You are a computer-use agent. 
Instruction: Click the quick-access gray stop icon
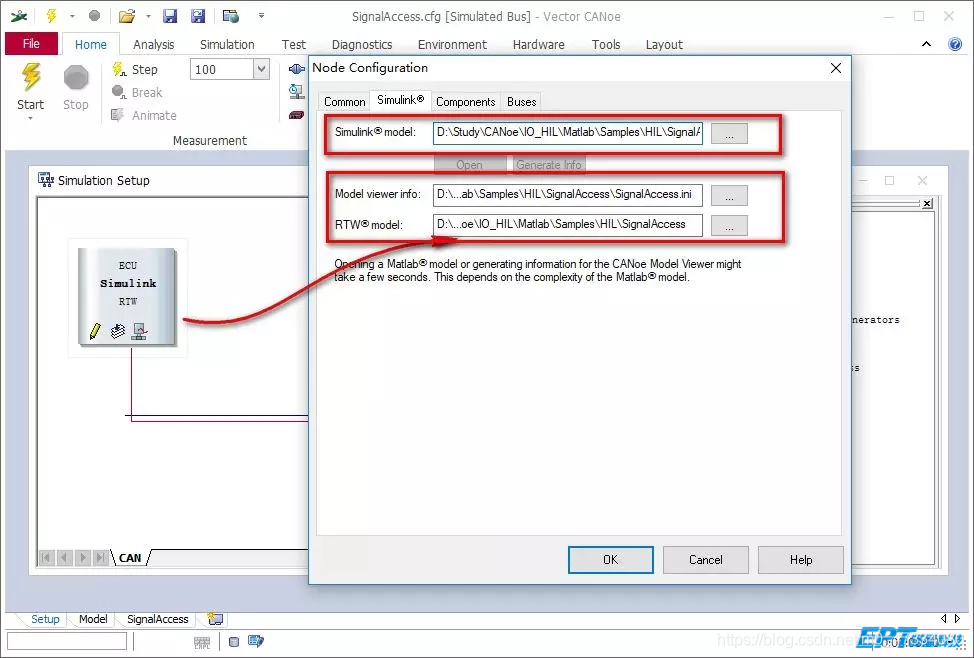[94, 16]
